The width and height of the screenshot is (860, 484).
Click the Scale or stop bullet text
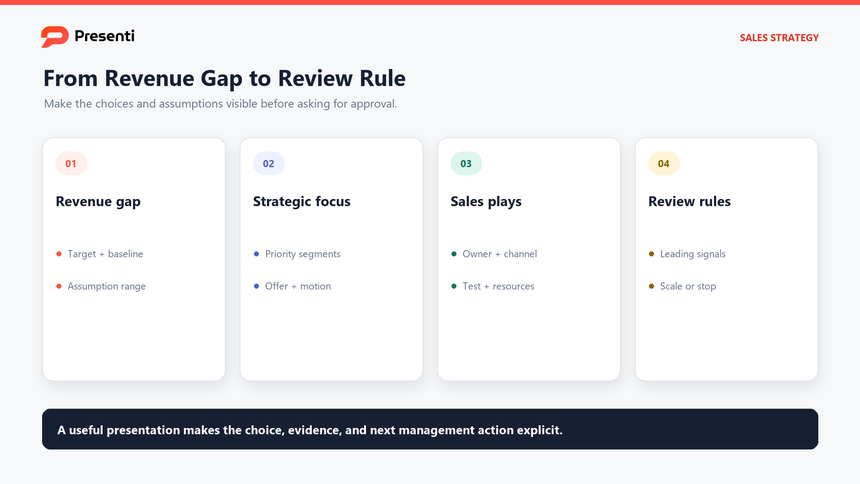tap(688, 286)
